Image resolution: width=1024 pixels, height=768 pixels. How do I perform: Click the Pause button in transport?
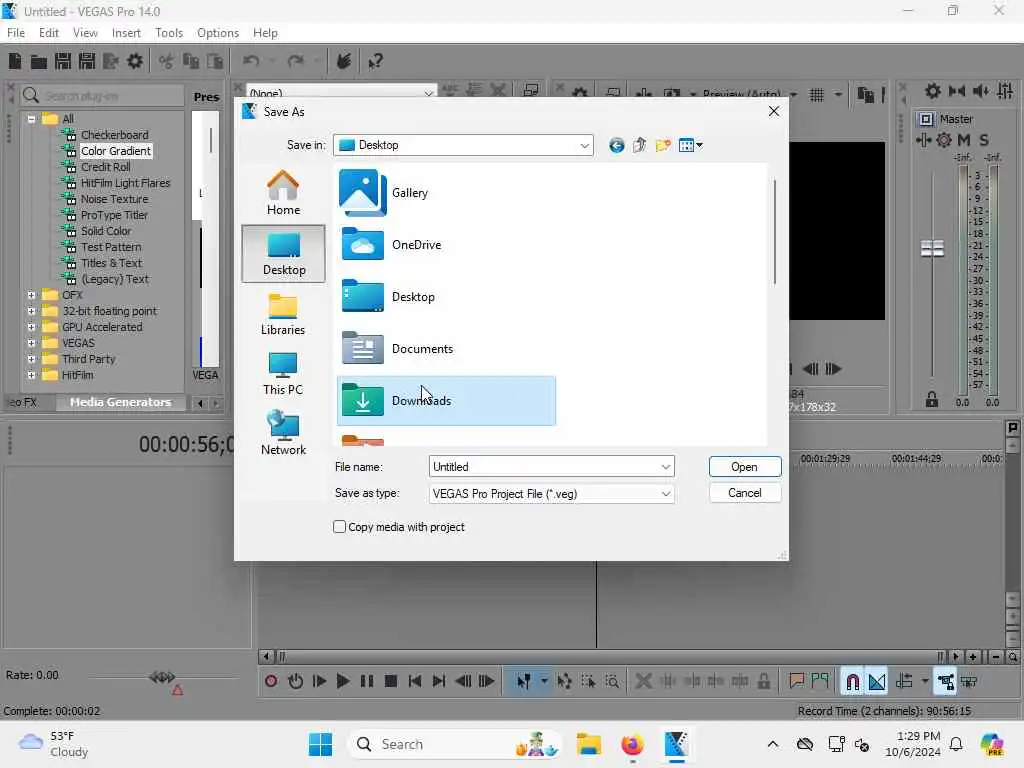(x=367, y=682)
